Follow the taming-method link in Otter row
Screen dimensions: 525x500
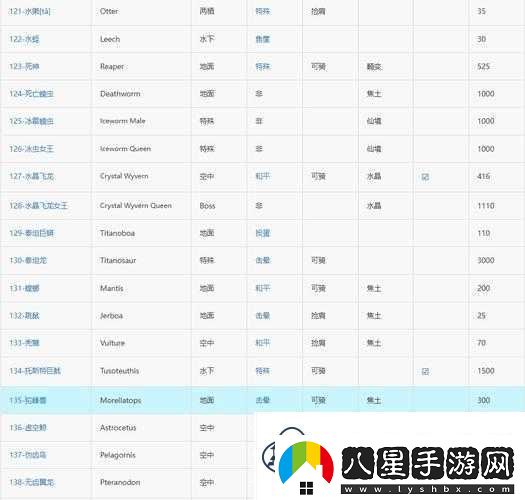pyautogui.click(x=262, y=11)
